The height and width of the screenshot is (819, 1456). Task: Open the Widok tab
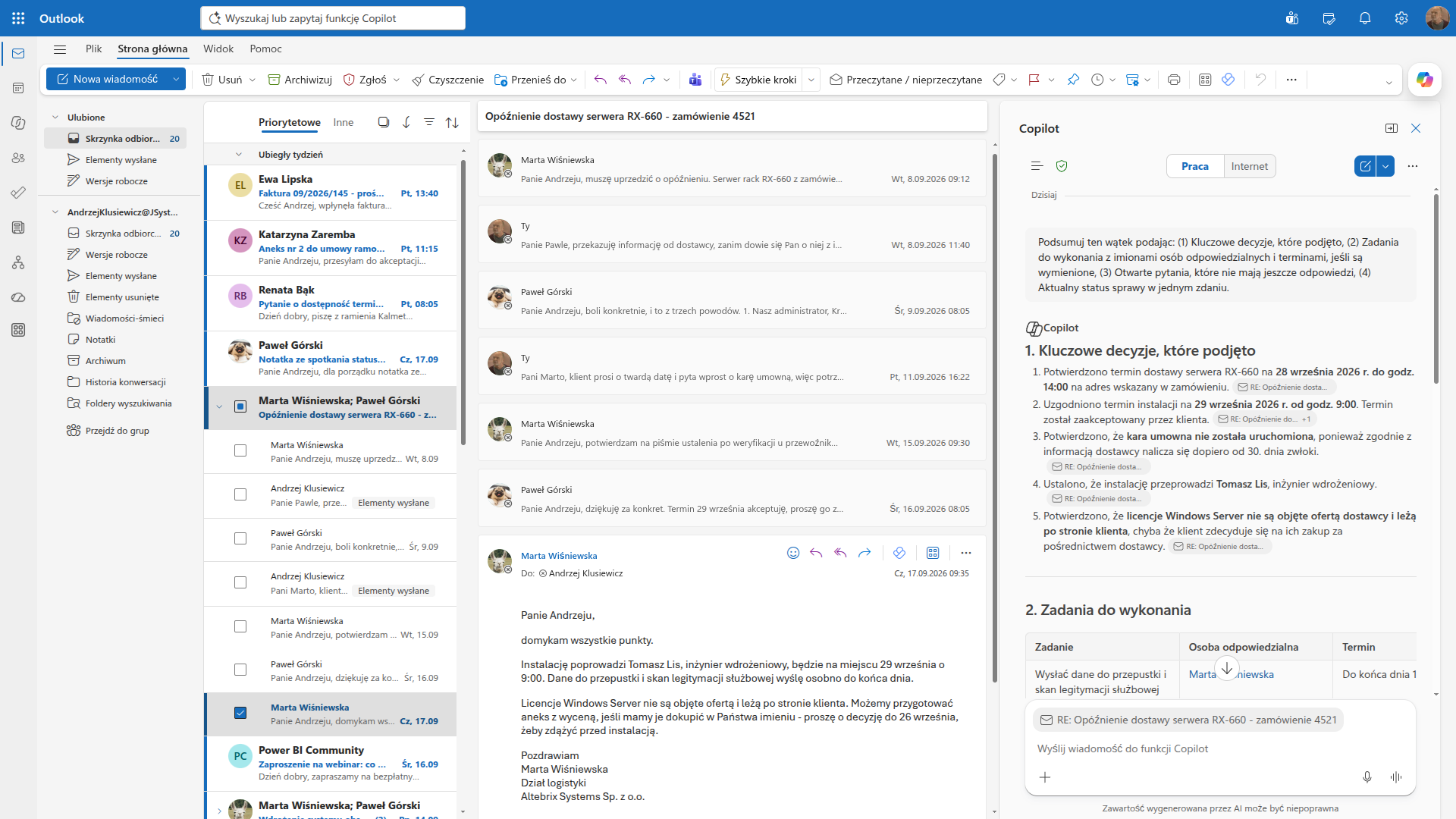pos(218,49)
